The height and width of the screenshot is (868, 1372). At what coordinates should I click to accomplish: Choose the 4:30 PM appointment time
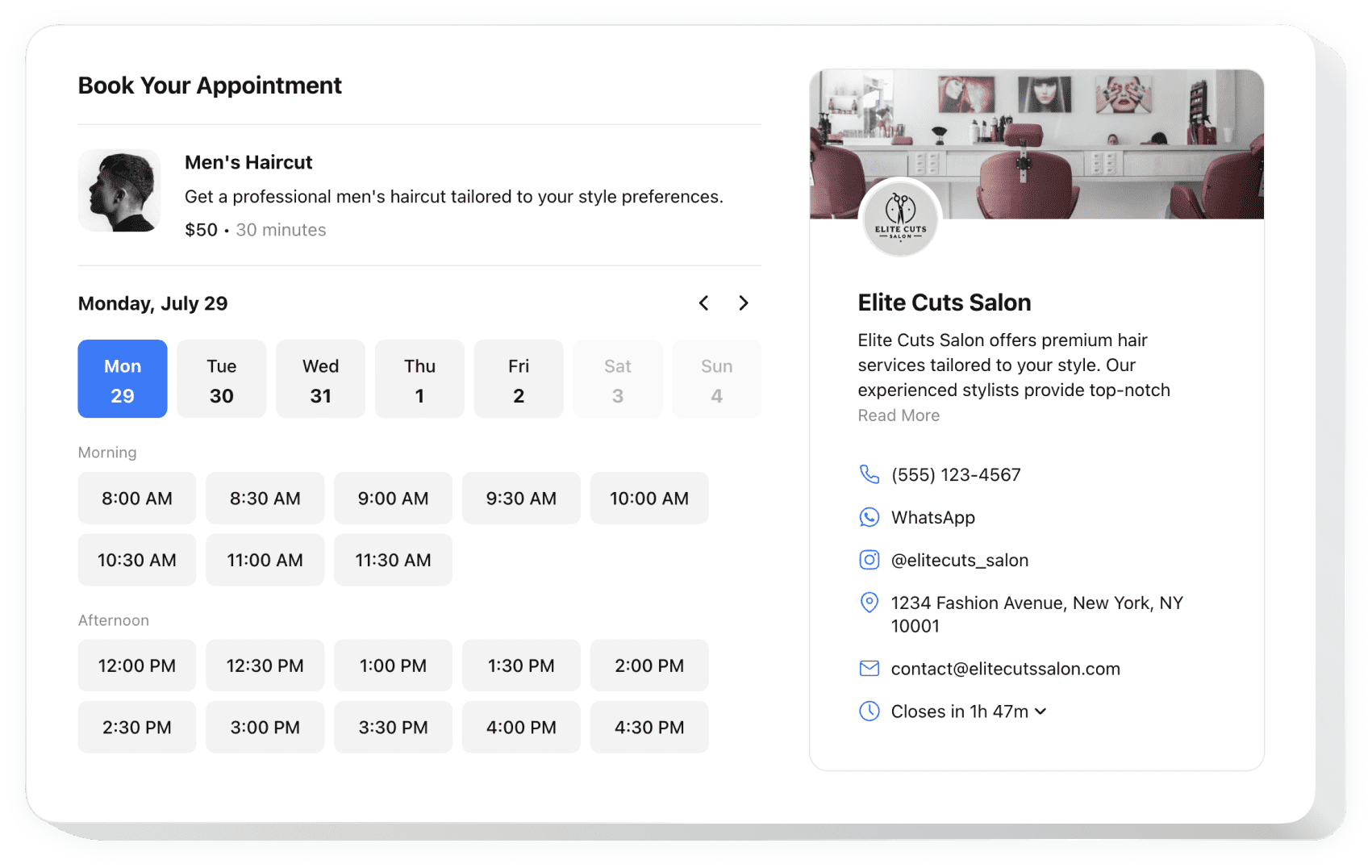pos(648,728)
